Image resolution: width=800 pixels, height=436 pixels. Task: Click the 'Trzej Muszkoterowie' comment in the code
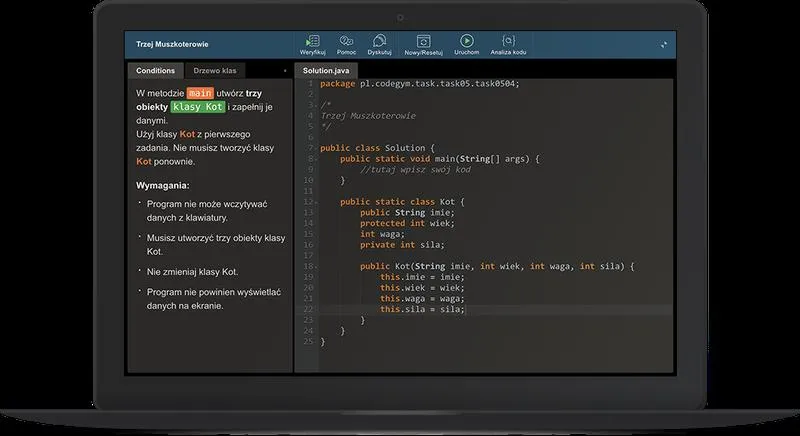367,116
